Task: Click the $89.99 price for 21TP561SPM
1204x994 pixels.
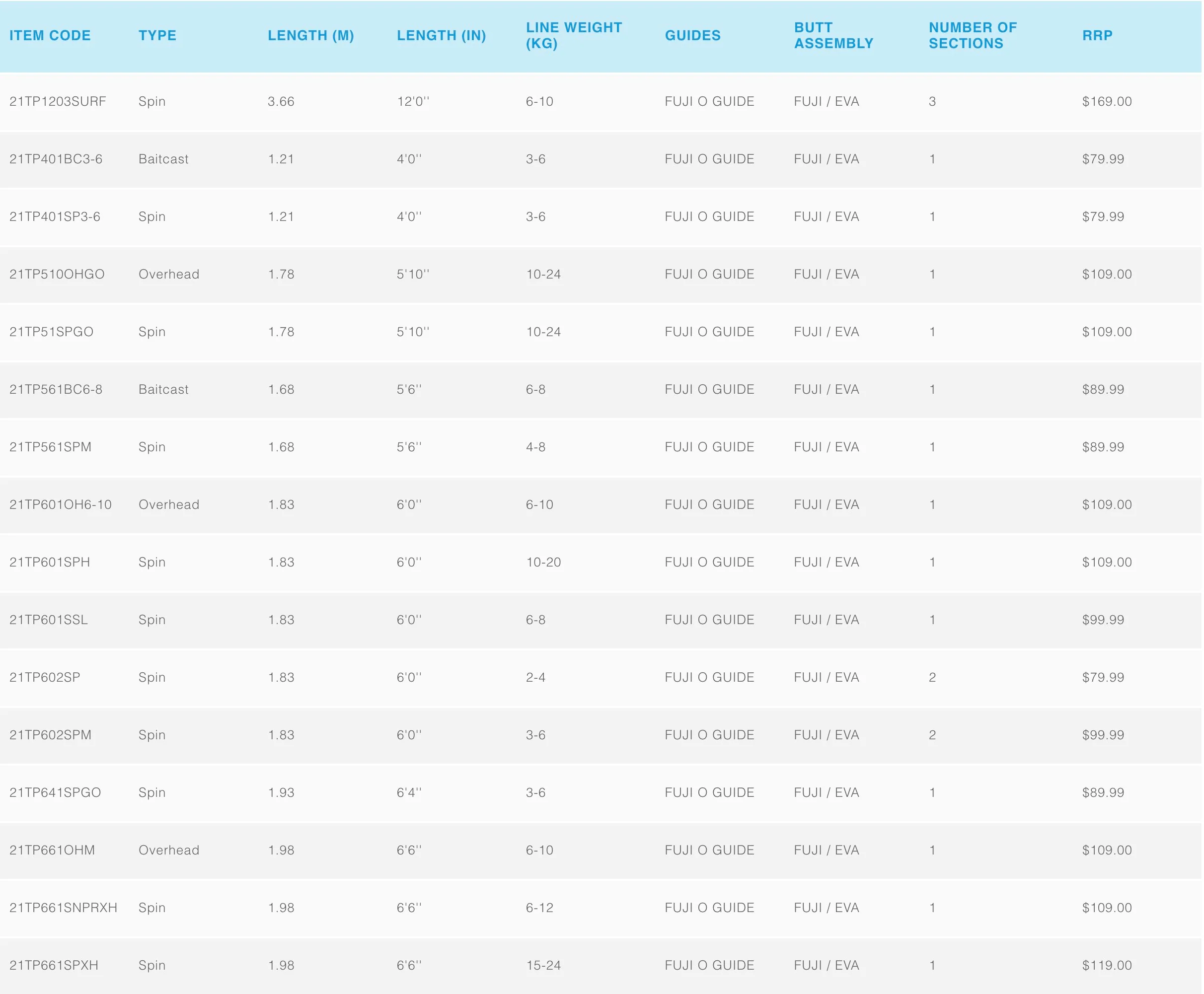Action: point(1103,447)
